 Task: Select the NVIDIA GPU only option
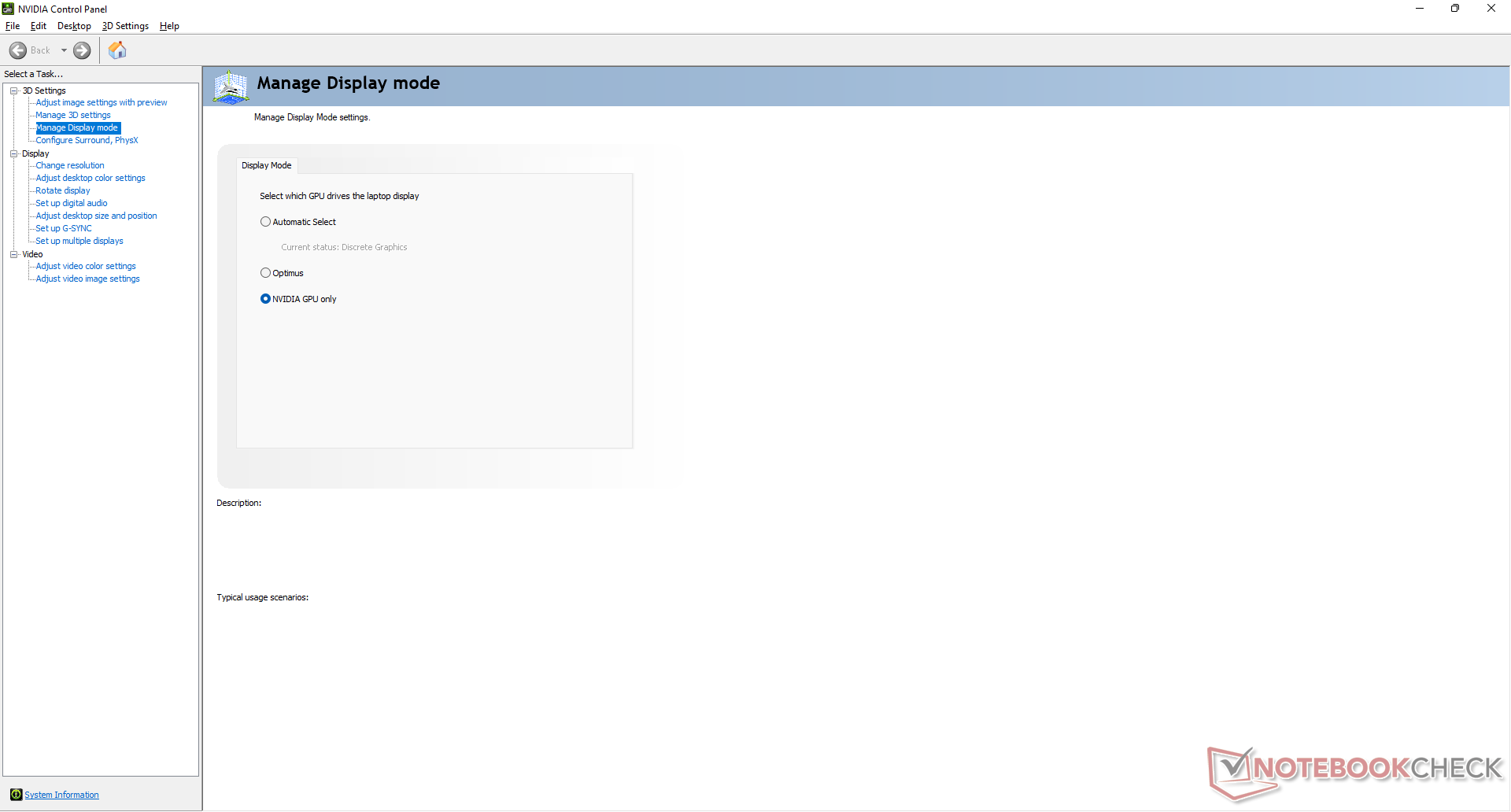click(265, 299)
